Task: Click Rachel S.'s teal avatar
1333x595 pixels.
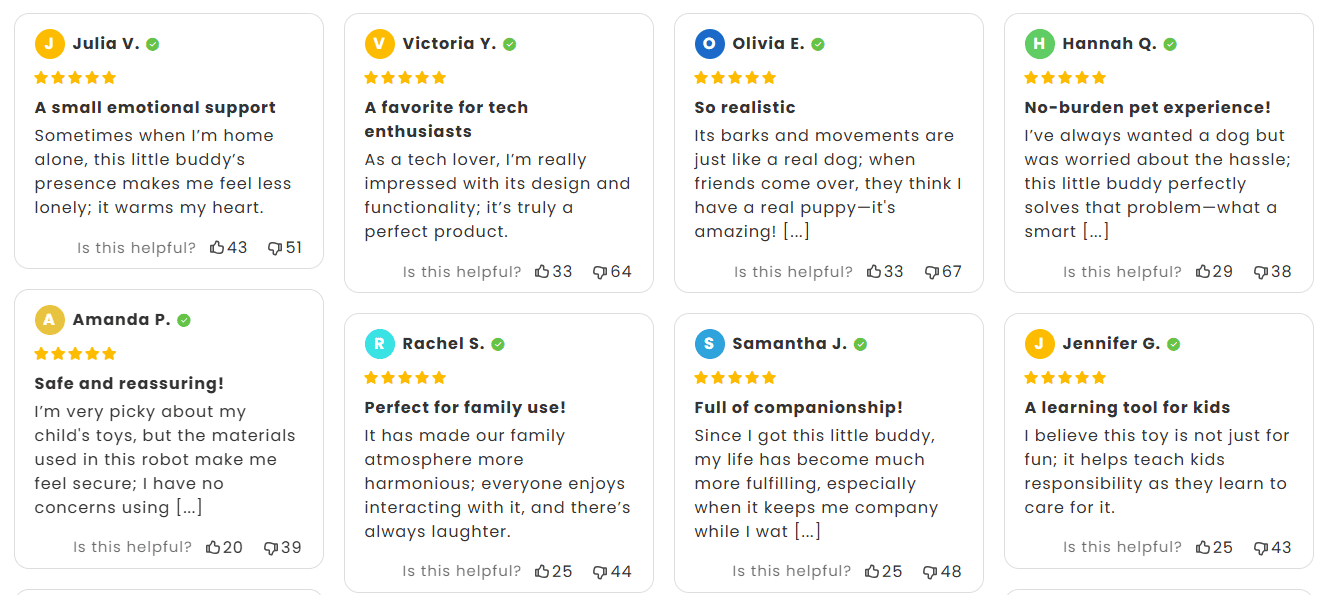Action: tap(379, 344)
